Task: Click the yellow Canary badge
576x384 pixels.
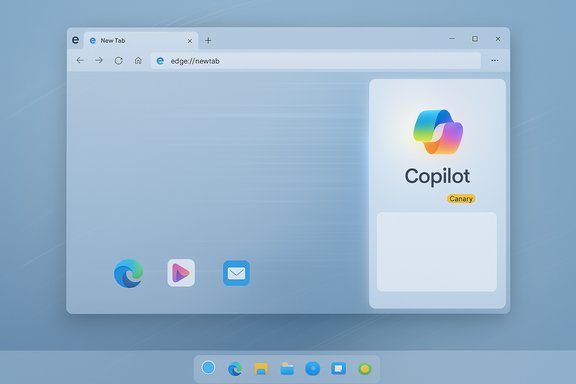Action: (x=461, y=199)
